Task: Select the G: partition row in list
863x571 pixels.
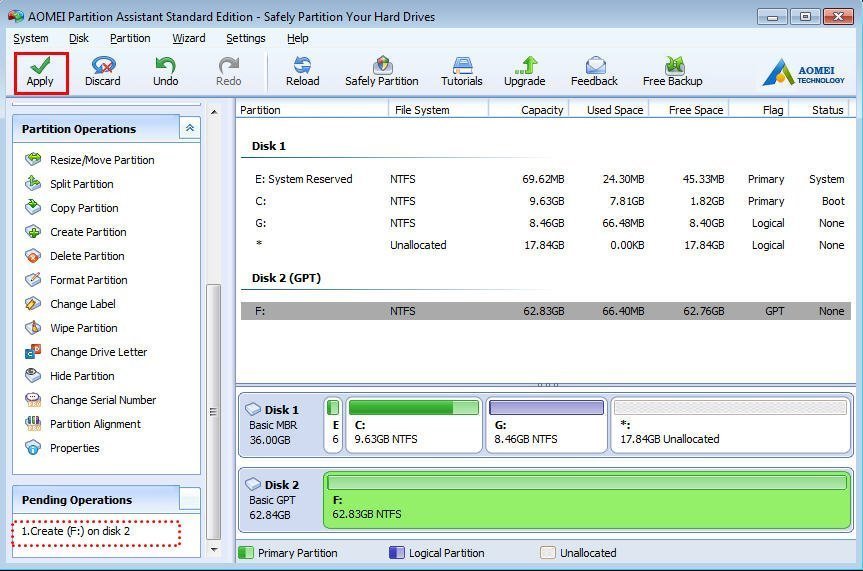Action: tap(545, 223)
